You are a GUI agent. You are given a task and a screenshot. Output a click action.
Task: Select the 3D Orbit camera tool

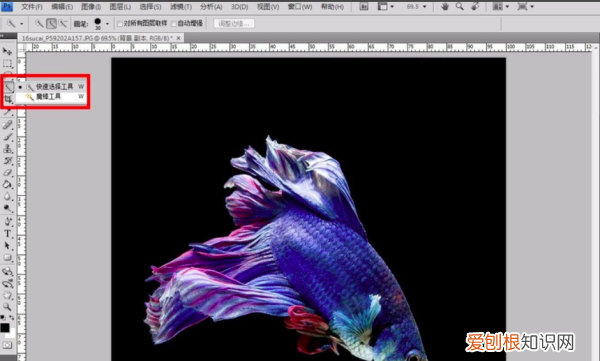[7, 284]
